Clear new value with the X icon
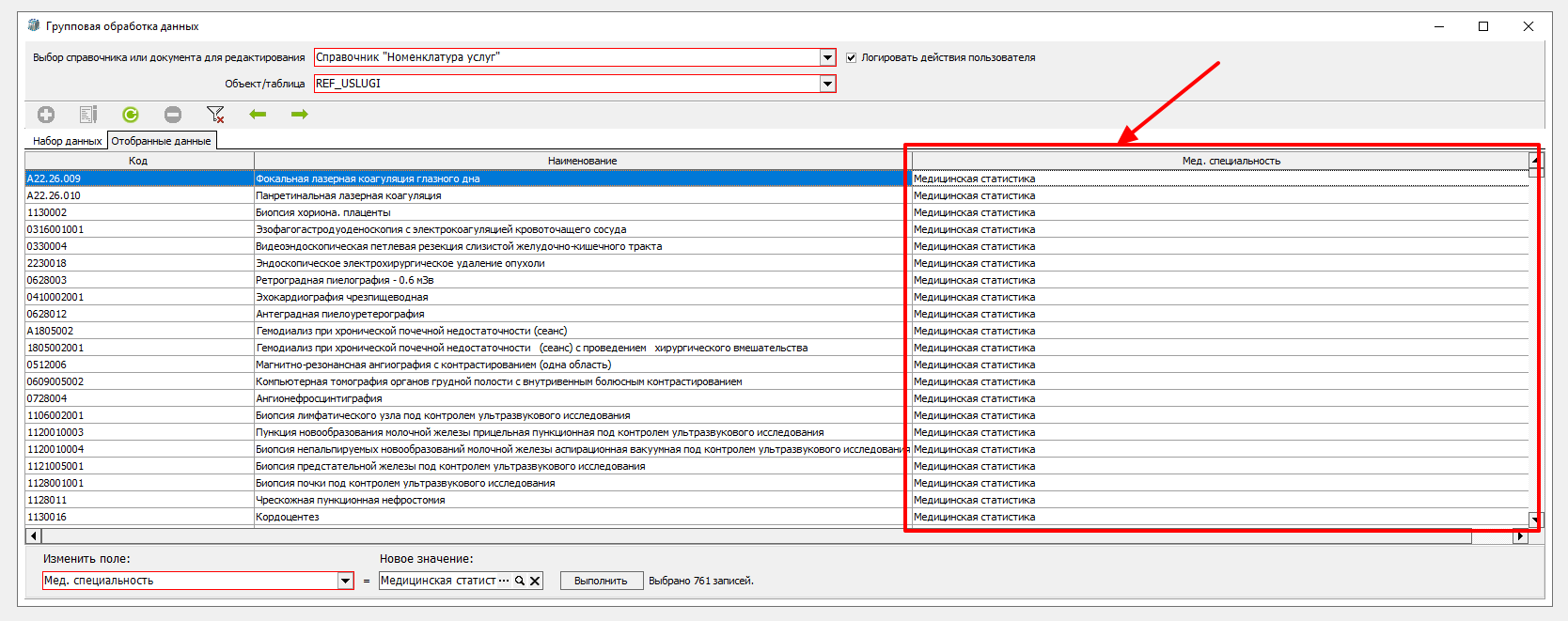The height and width of the screenshot is (621, 1568). (x=535, y=581)
